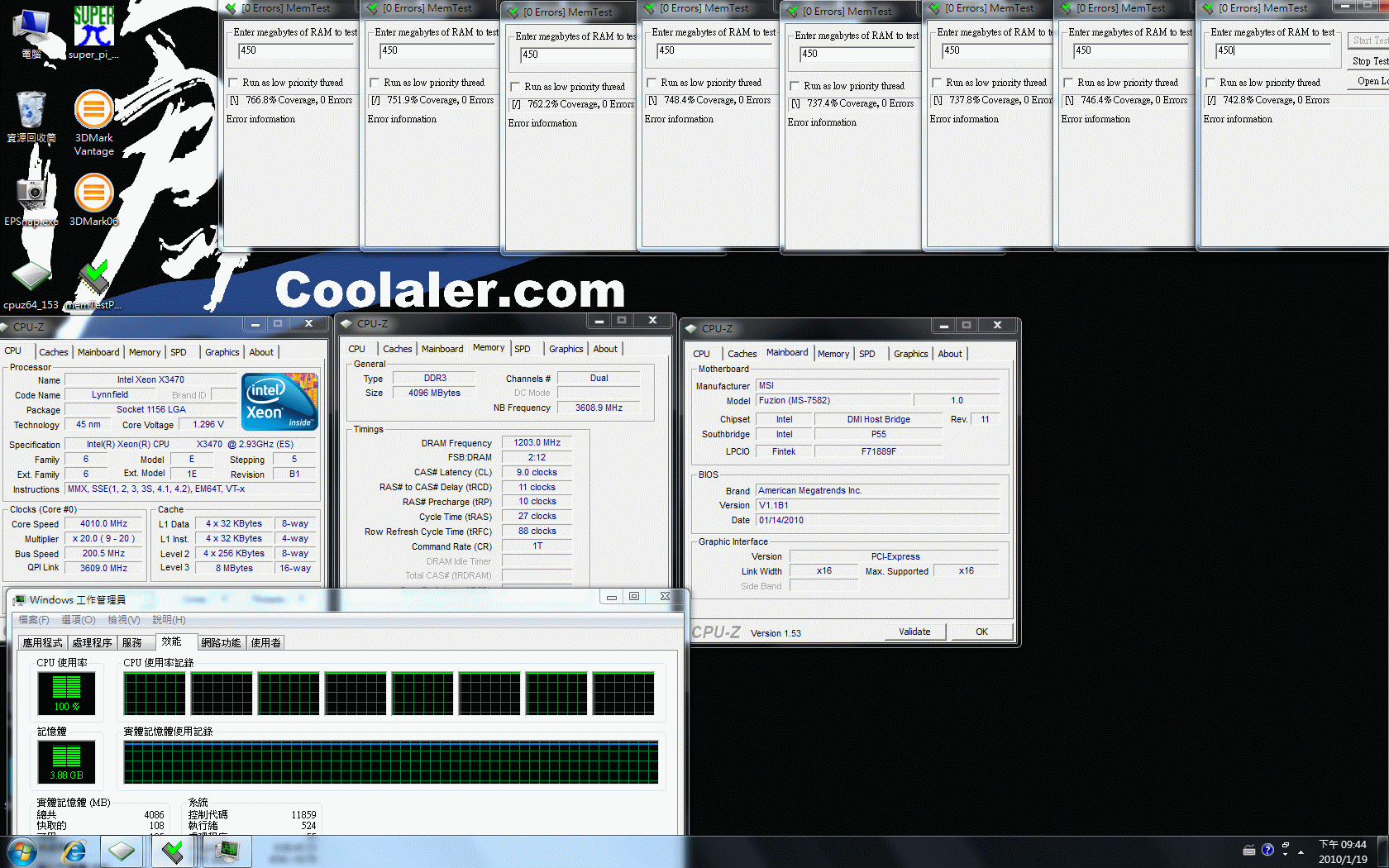Screen dimensions: 1389x868
Task: Click the Validate button in CPU-Z
Action: pyautogui.click(x=914, y=632)
